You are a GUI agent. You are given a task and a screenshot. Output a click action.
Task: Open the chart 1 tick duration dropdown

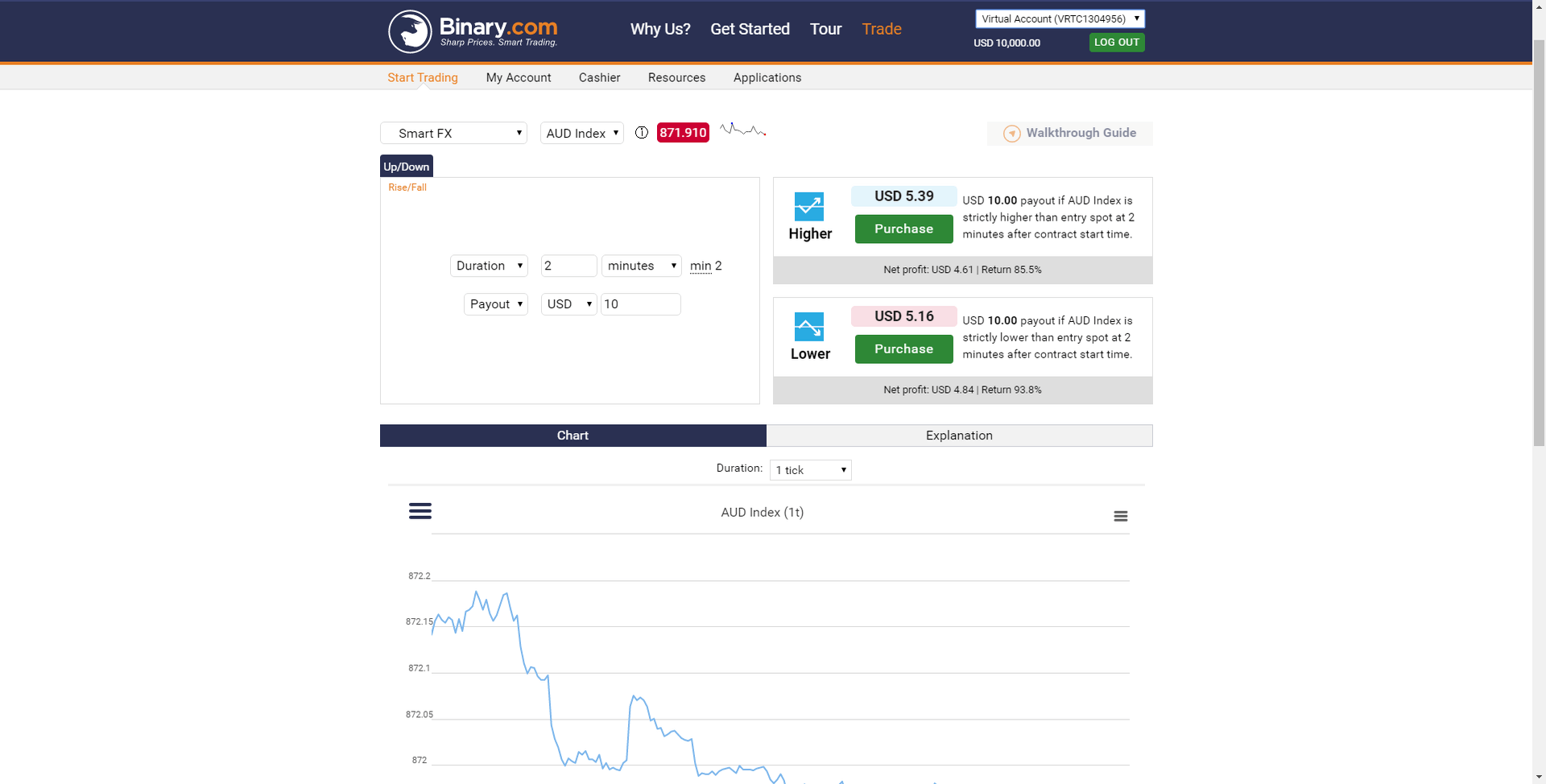[811, 470]
